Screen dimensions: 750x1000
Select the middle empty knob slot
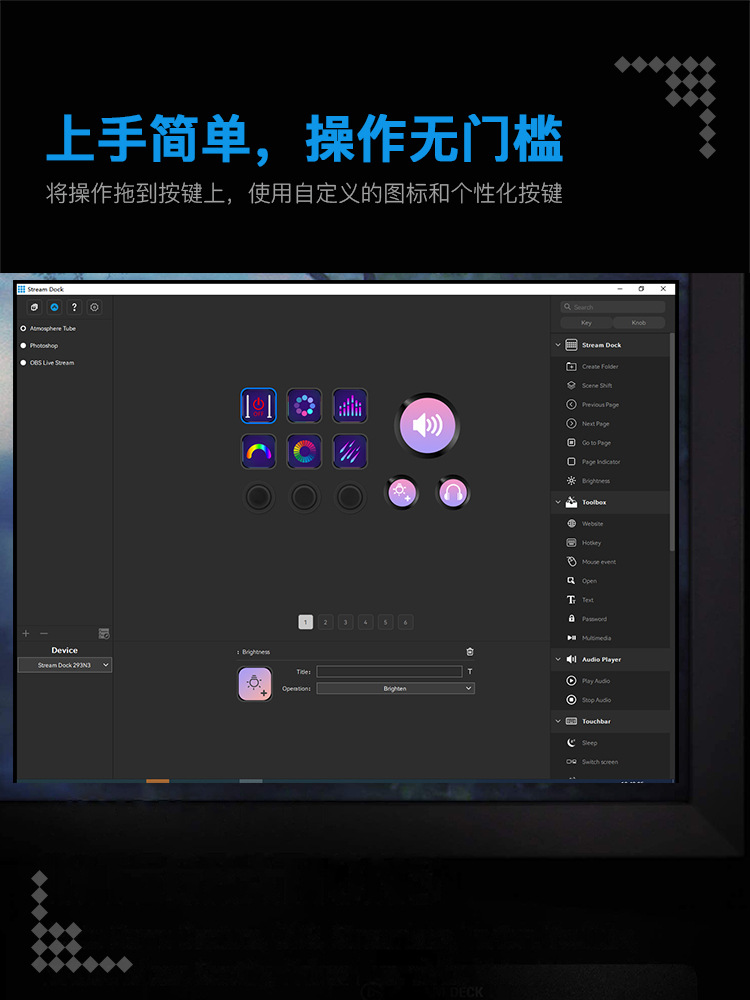point(304,497)
